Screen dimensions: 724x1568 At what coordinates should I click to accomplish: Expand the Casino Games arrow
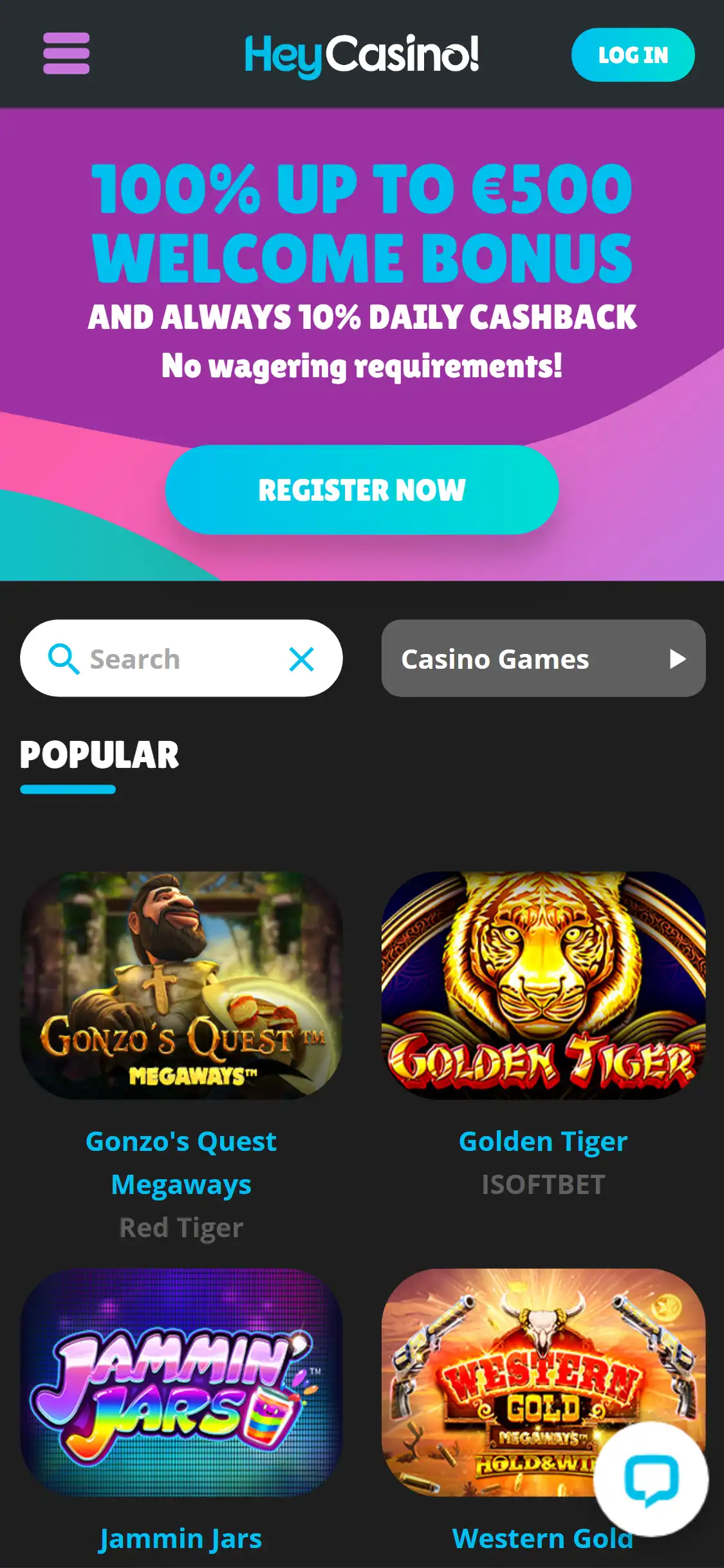677,658
